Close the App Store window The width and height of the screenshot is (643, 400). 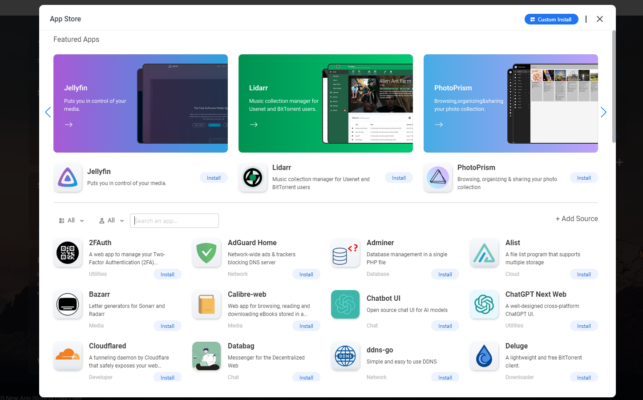point(600,19)
